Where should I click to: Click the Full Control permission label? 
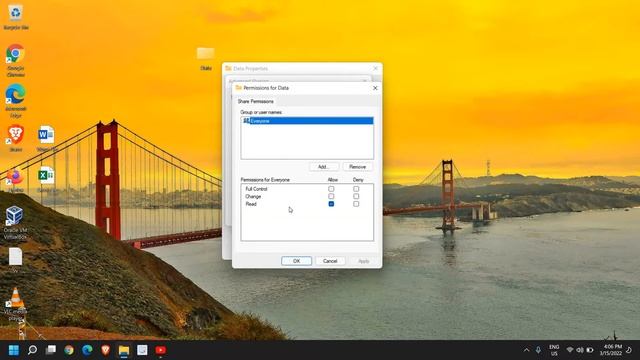256,189
